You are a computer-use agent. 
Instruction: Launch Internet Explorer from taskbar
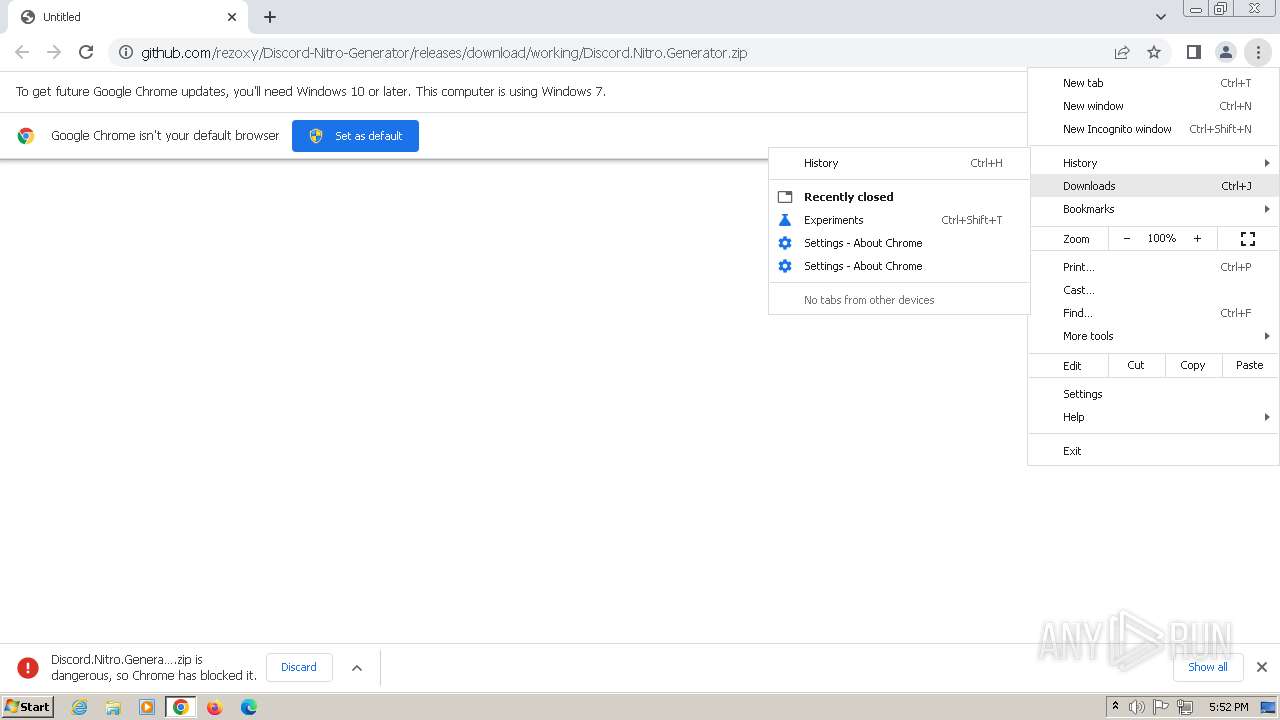(80, 707)
